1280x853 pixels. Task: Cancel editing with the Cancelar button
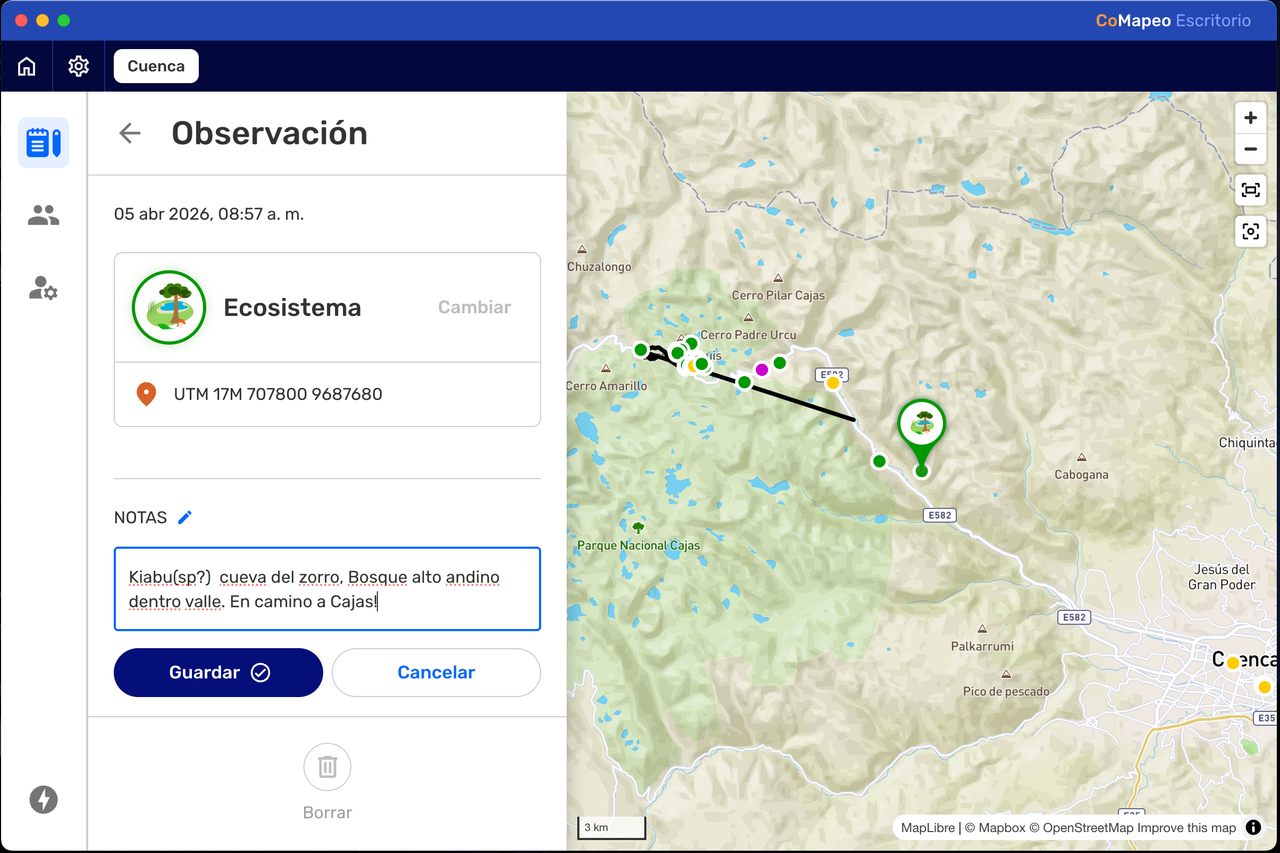click(x=436, y=673)
